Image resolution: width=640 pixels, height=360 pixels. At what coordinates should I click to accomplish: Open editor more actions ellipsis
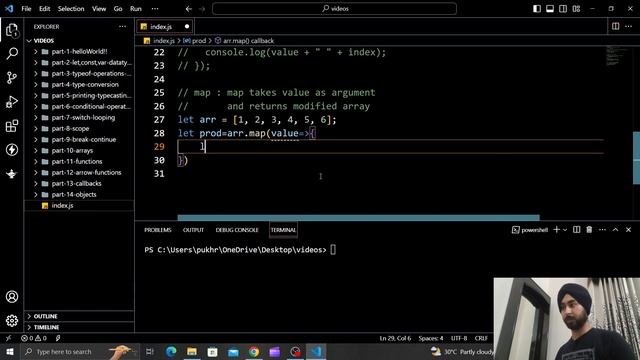pos(629,27)
